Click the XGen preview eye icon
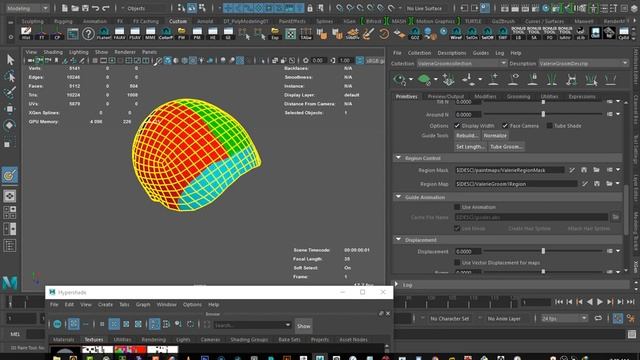The image size is (640, 360). point(399,80)
